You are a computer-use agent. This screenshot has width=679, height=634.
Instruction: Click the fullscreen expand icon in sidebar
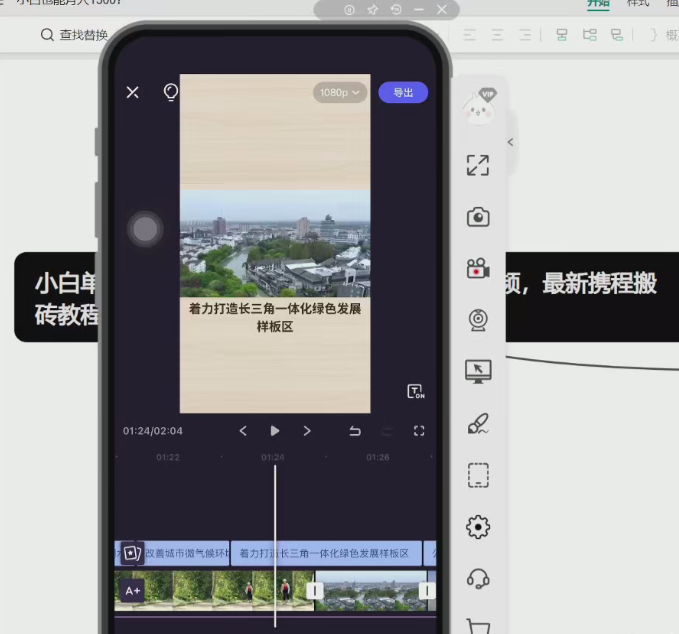(x=478, y=166)
